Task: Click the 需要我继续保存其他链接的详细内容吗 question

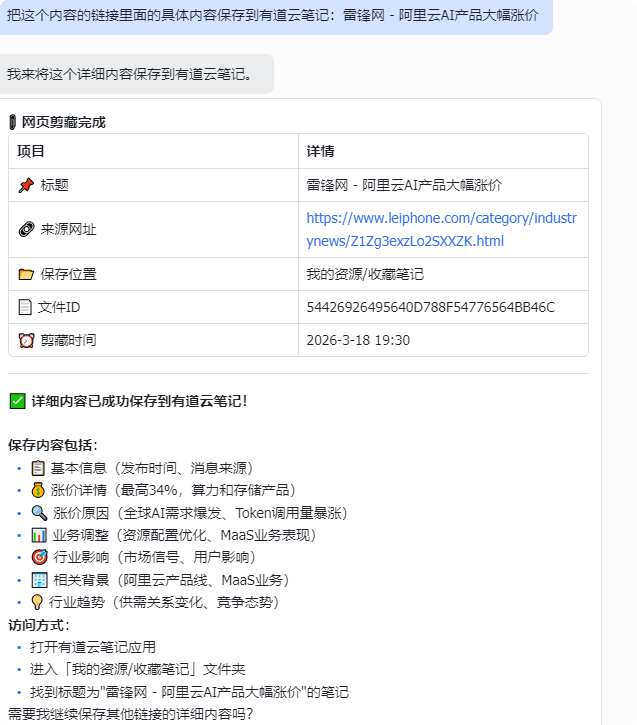Action: point(131,713)
